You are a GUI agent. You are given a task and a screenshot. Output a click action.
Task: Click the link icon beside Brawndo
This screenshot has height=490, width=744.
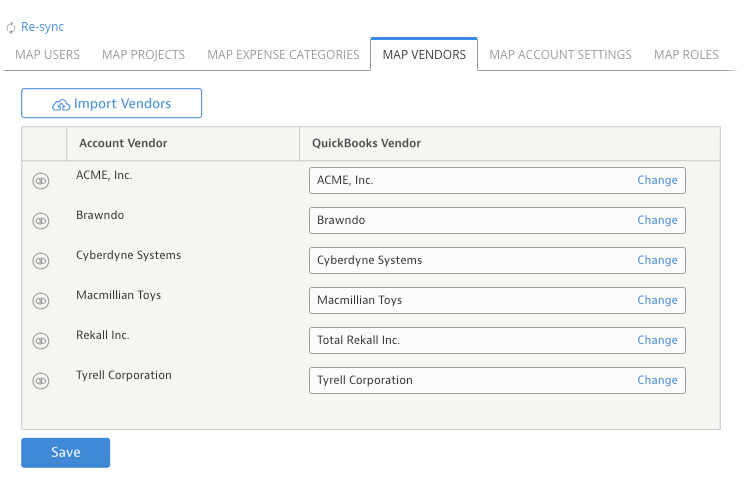point(41,221)
